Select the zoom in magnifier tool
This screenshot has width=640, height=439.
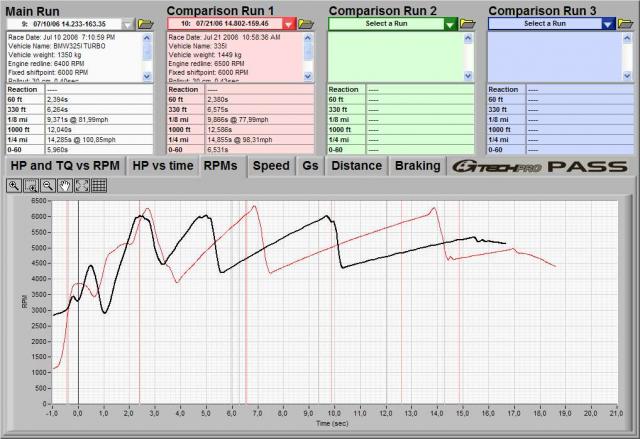(x=14, y=186)
